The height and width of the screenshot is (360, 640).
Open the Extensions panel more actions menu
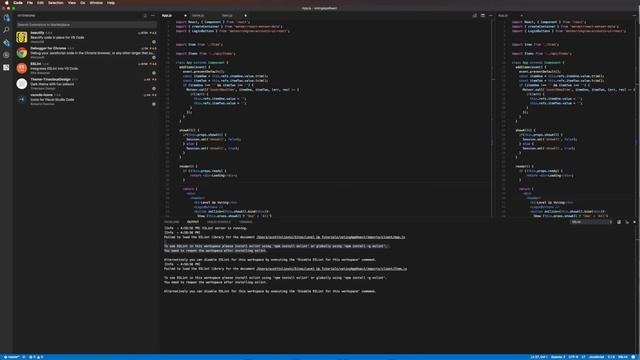(x=153, y=16)
